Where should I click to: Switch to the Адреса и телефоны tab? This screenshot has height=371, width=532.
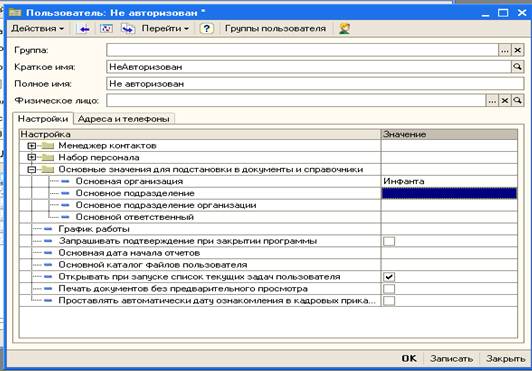pyautogui.click(x=124, y=119)
